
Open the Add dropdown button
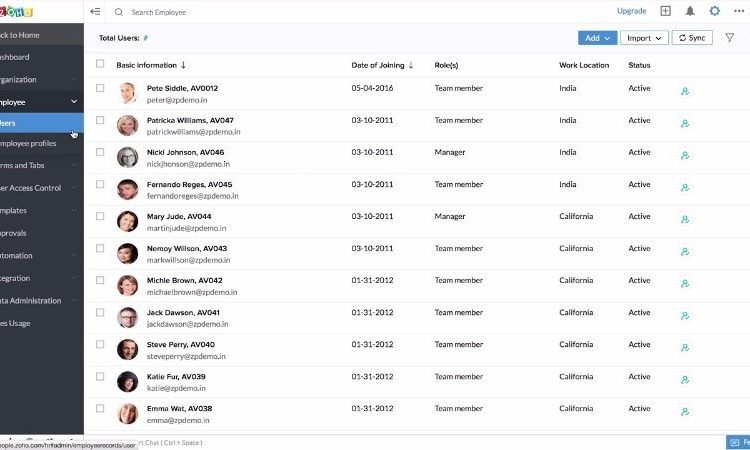(597, 38)
